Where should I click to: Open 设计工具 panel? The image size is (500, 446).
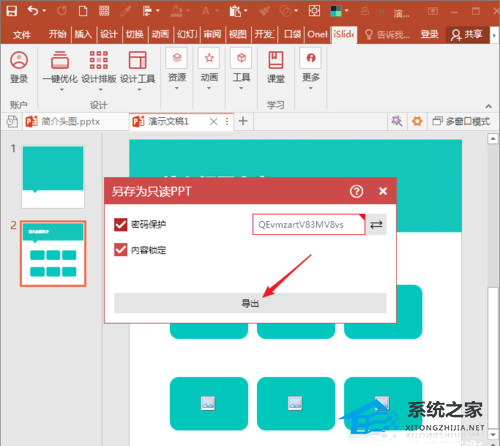click(x=138, y=68)
